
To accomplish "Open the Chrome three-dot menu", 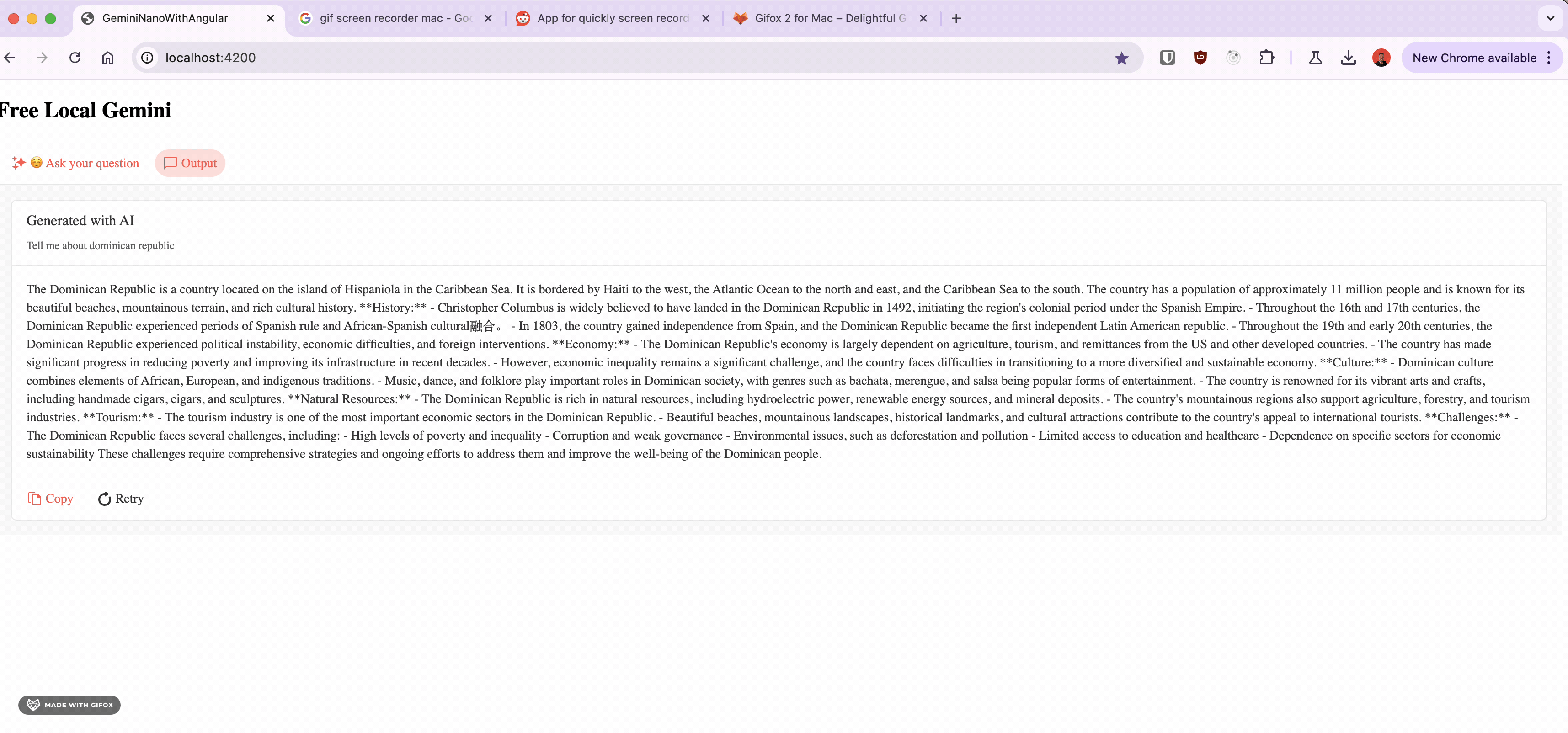I will coord(1548,58).
